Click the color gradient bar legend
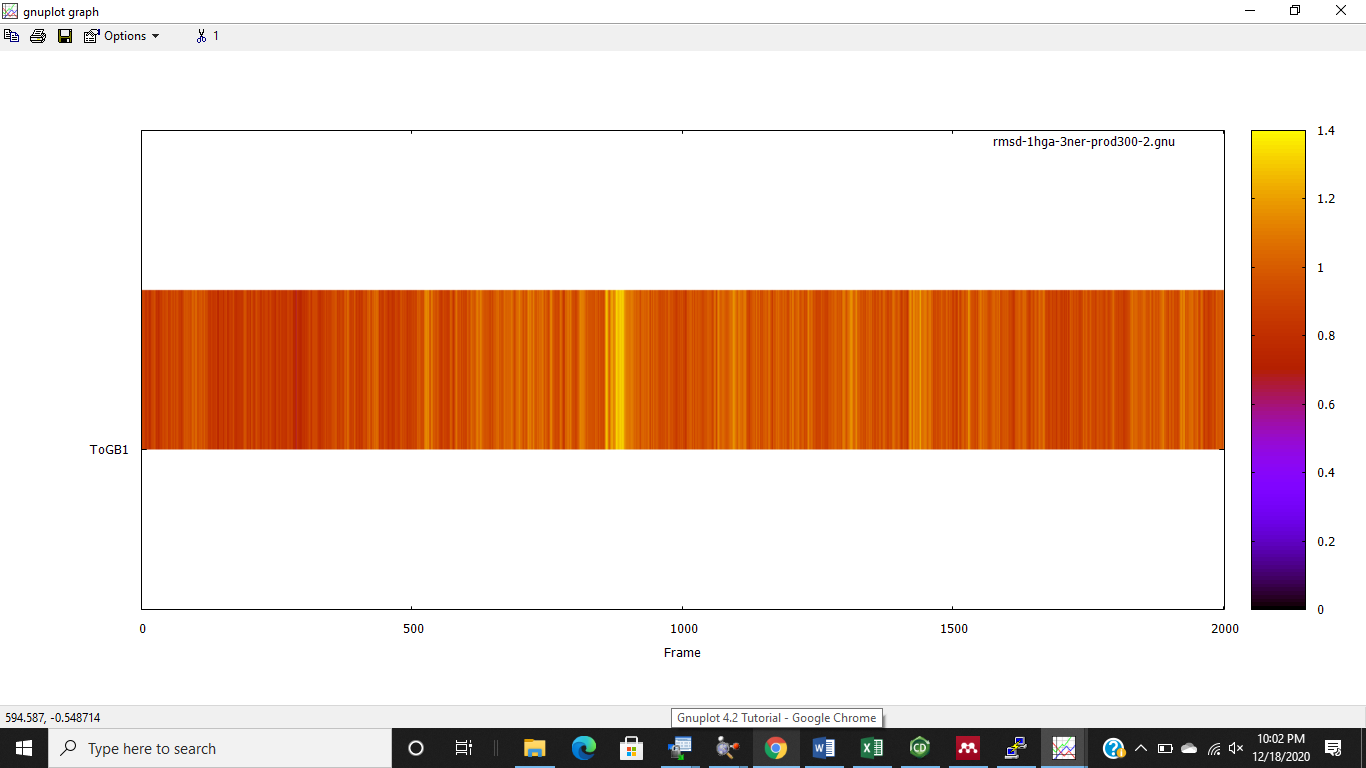This screenshot has width=1366, height=768. coord(1278,369)
